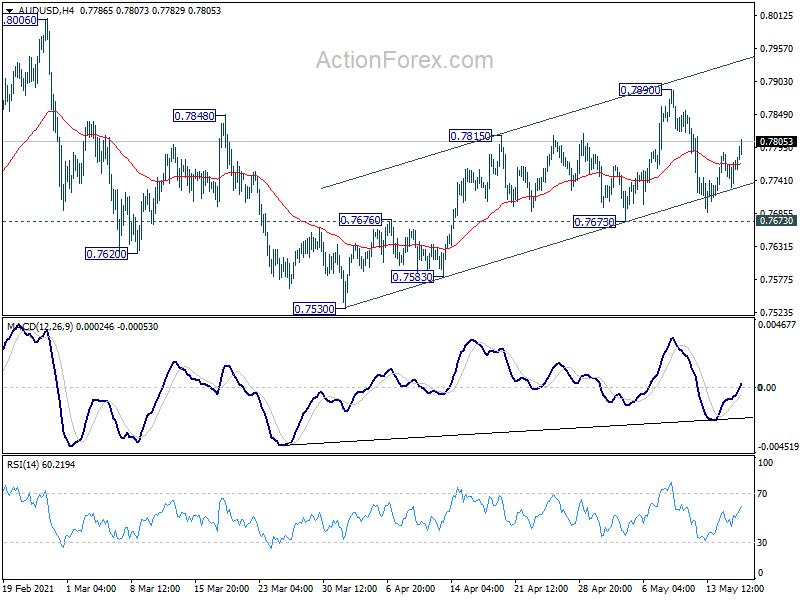Image resolution: width=800 pixels, height=600 pixels.
Task: Select the 0.75830 price label
Action: click(x=412, y=277)
